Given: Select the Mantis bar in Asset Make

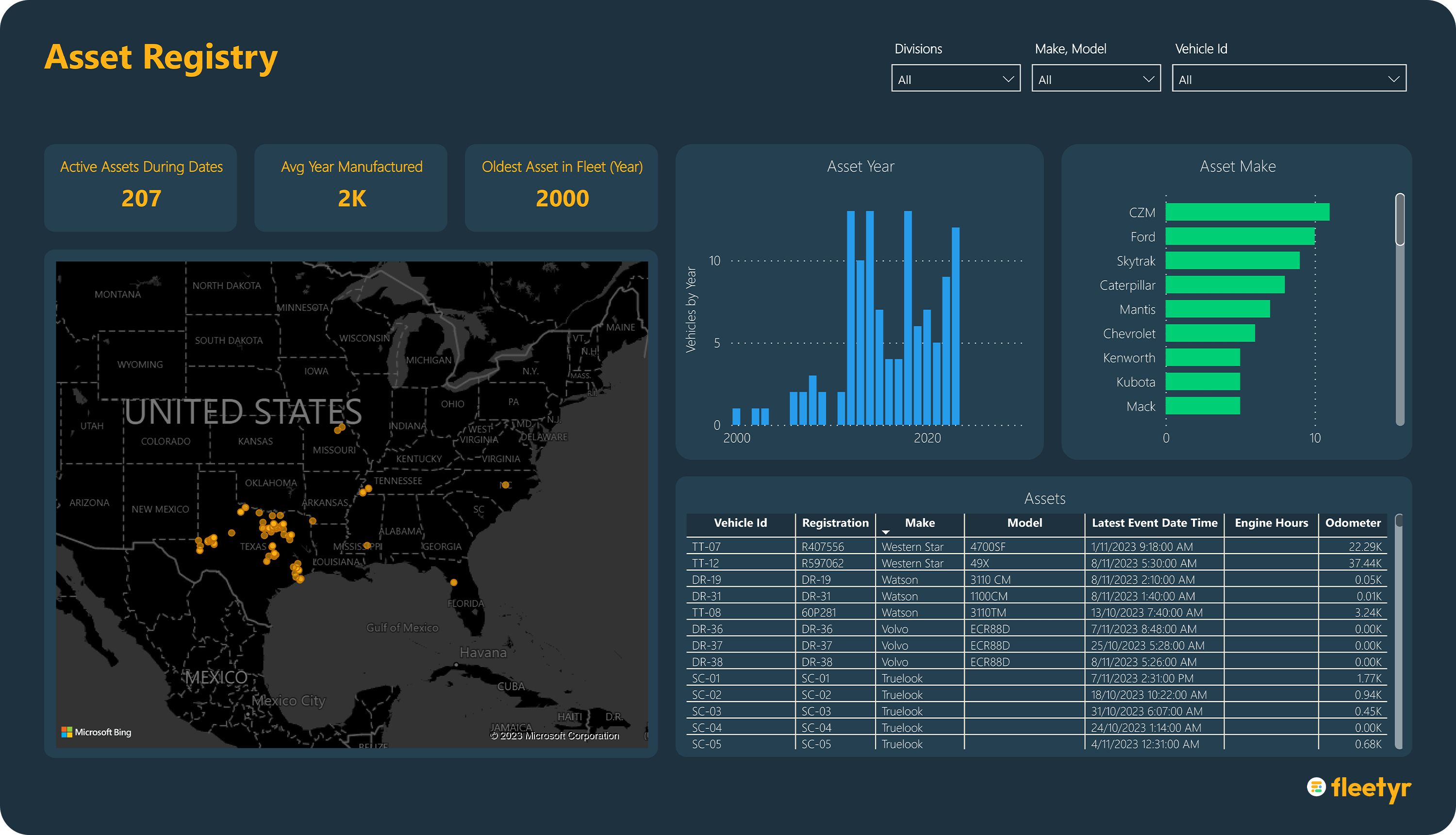Looking at the screenshot, I should tap(1217, 309).
